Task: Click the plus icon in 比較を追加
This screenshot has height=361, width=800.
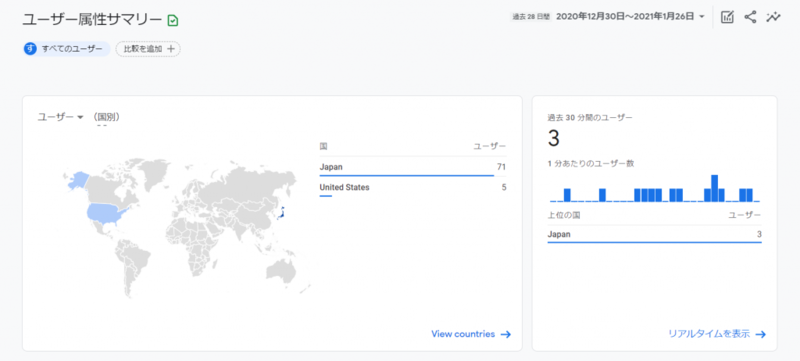Action: tap(171, 49)
